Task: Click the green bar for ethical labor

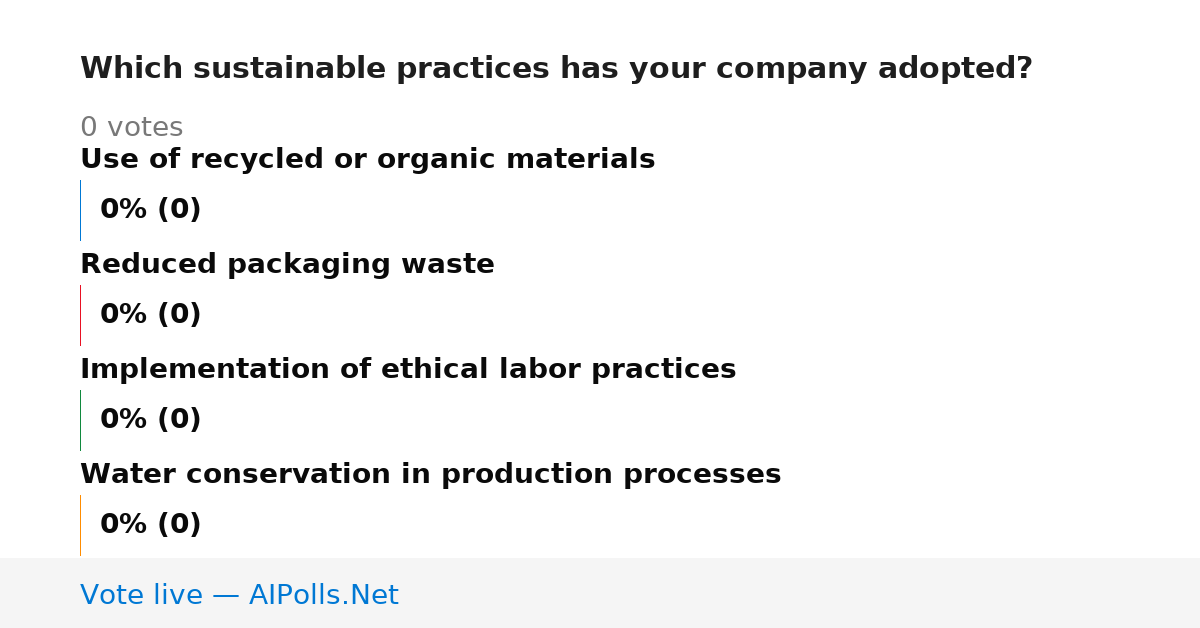Action: [80, 420]
